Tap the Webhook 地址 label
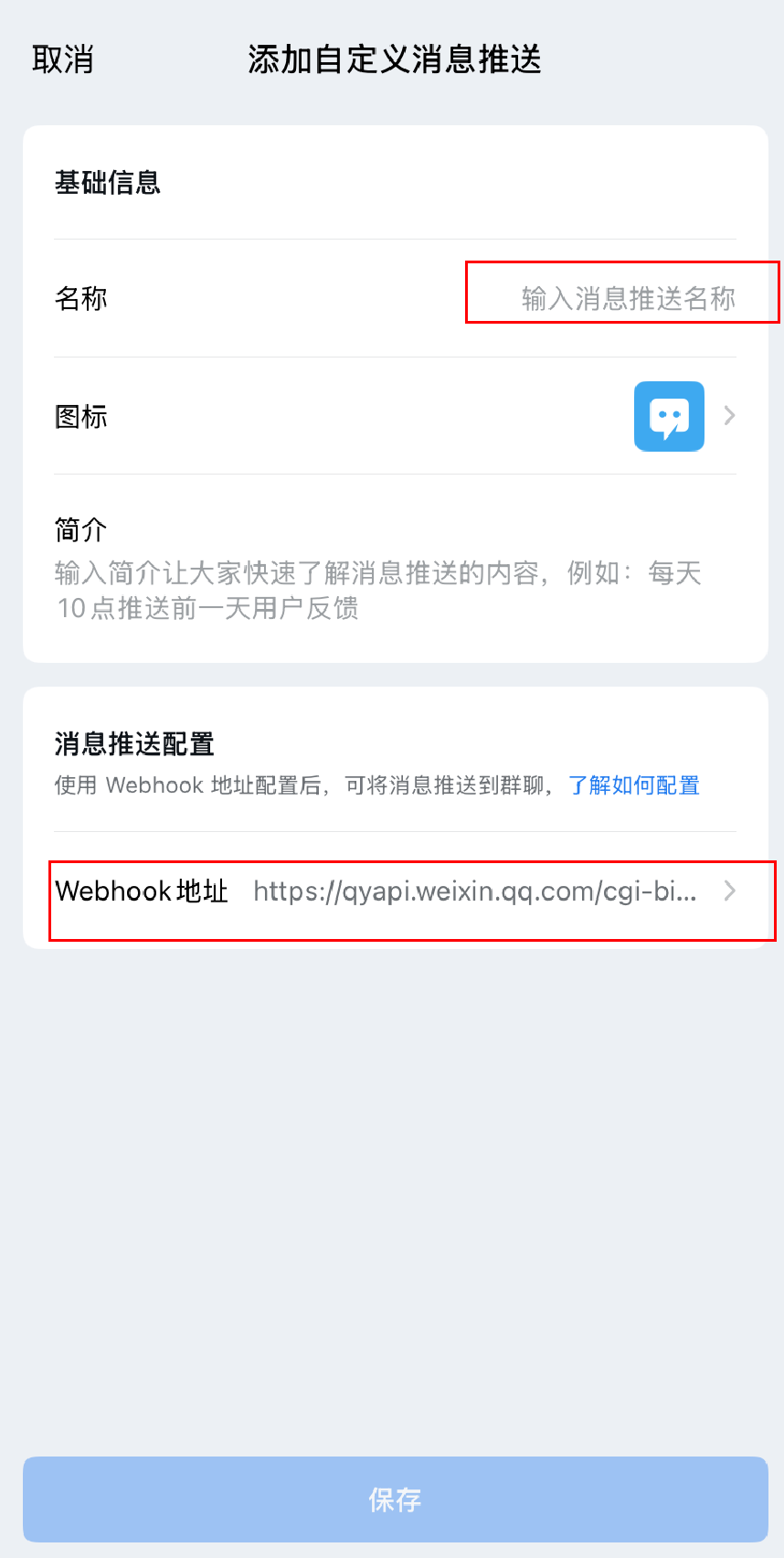The image size is (784, 1558). 142,891
